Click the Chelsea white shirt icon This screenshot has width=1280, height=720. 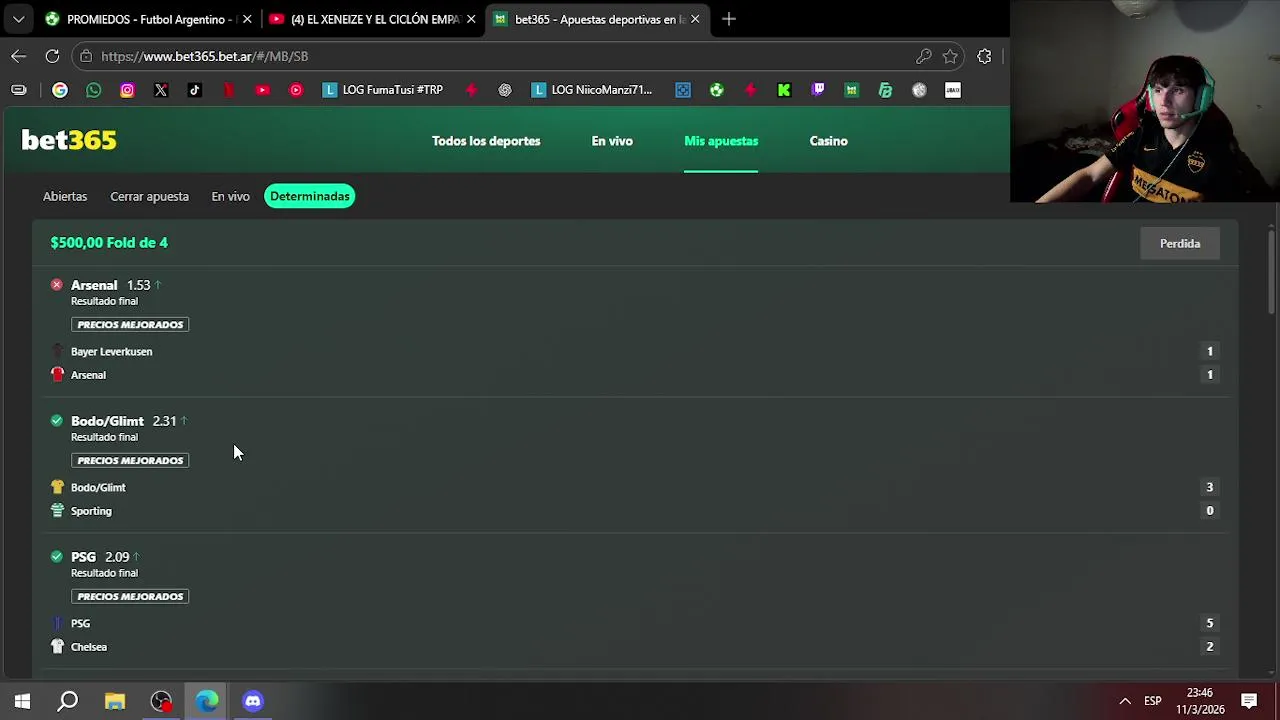(57, 646)
